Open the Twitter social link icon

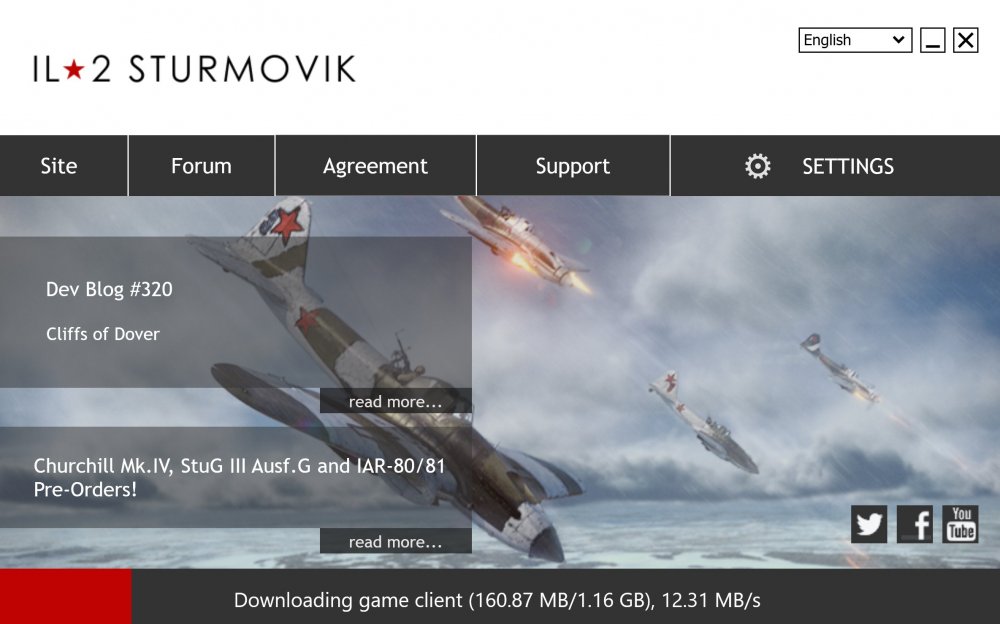(869, 524)
